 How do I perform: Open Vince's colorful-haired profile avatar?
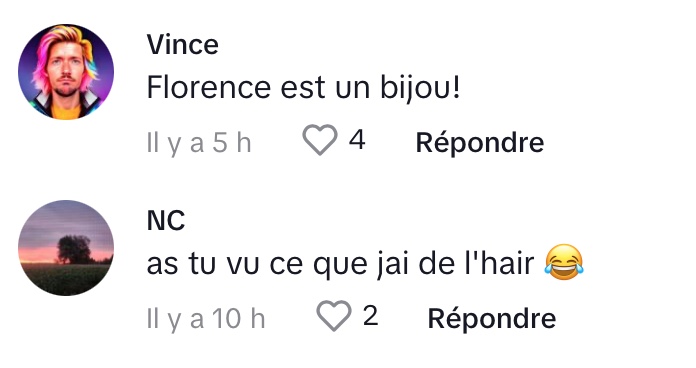click(66, 72)
